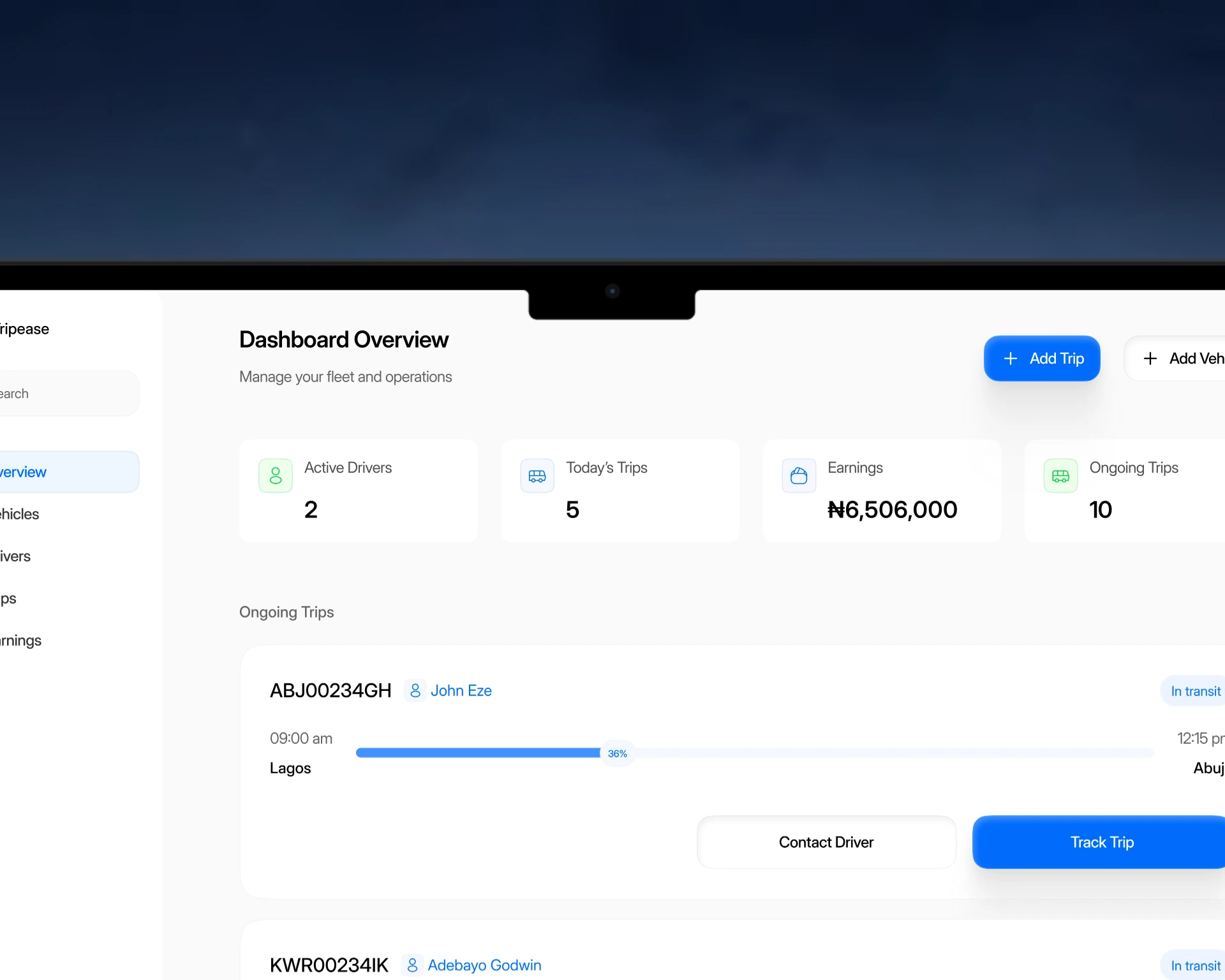
Task: Click the driver icon beside Adebayo Godwin
Action: tap(413, 965)
